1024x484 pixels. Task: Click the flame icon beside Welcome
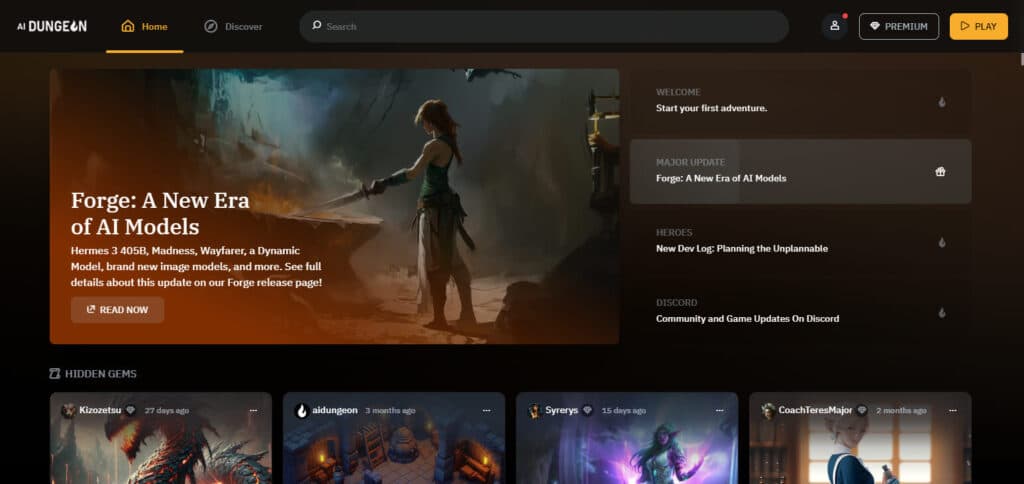click(x=942, y=102)
